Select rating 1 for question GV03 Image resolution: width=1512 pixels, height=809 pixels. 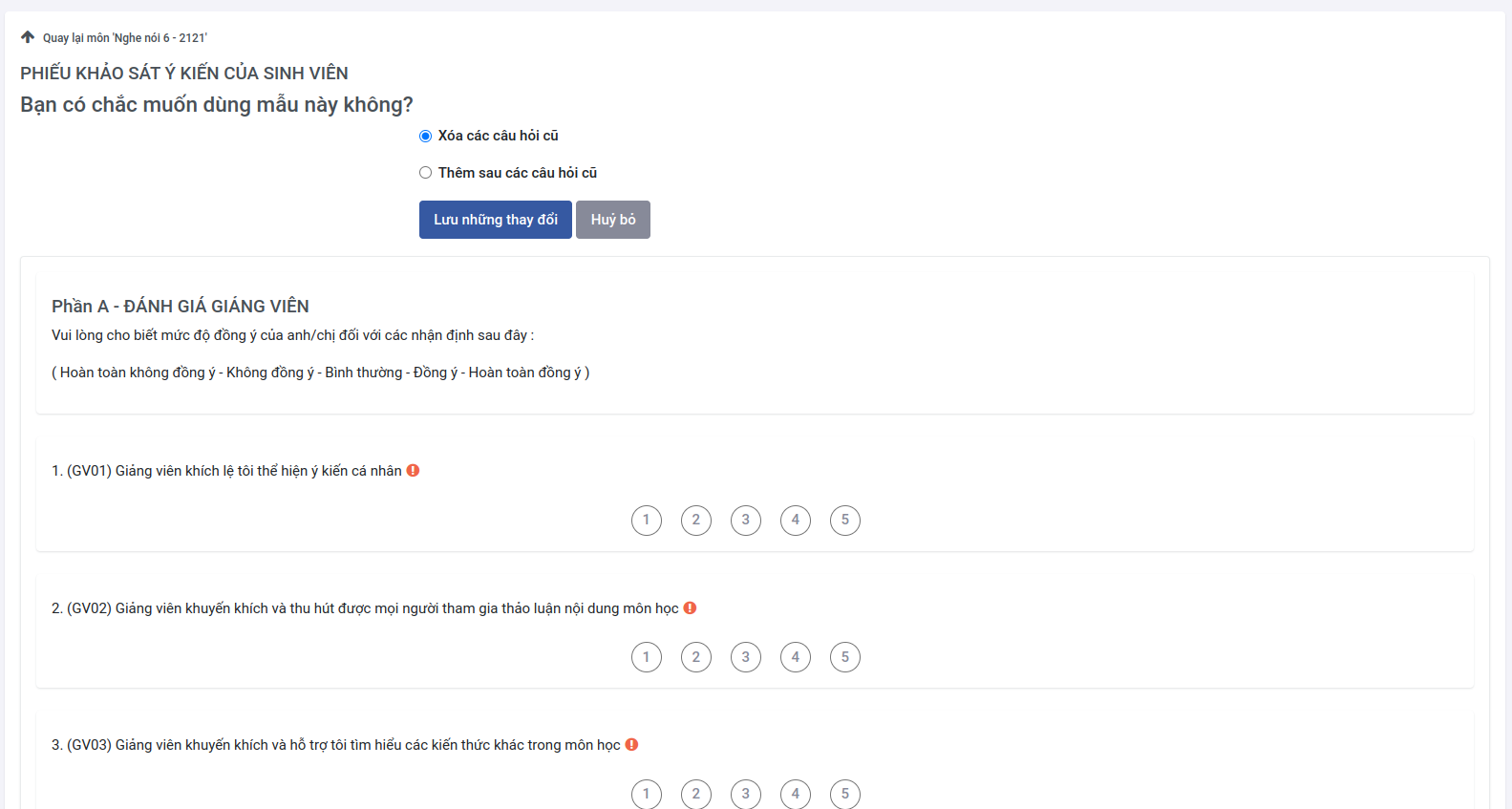coord(647,794)
